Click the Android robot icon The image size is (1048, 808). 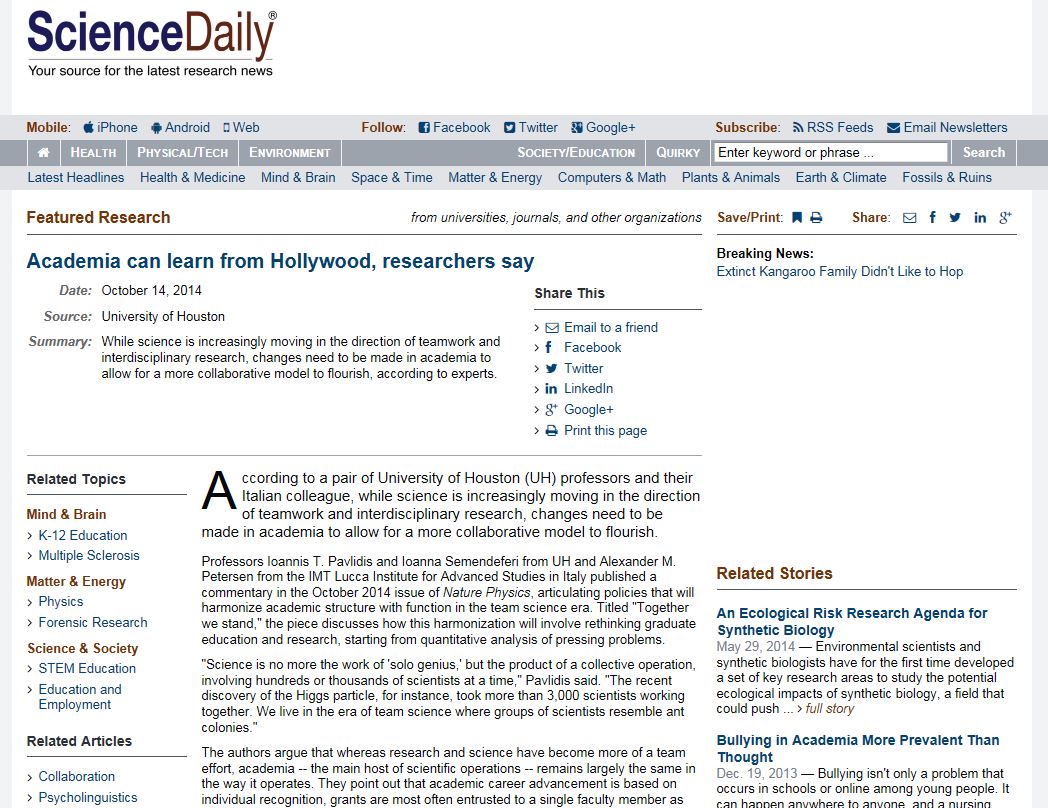coord(156,128)
